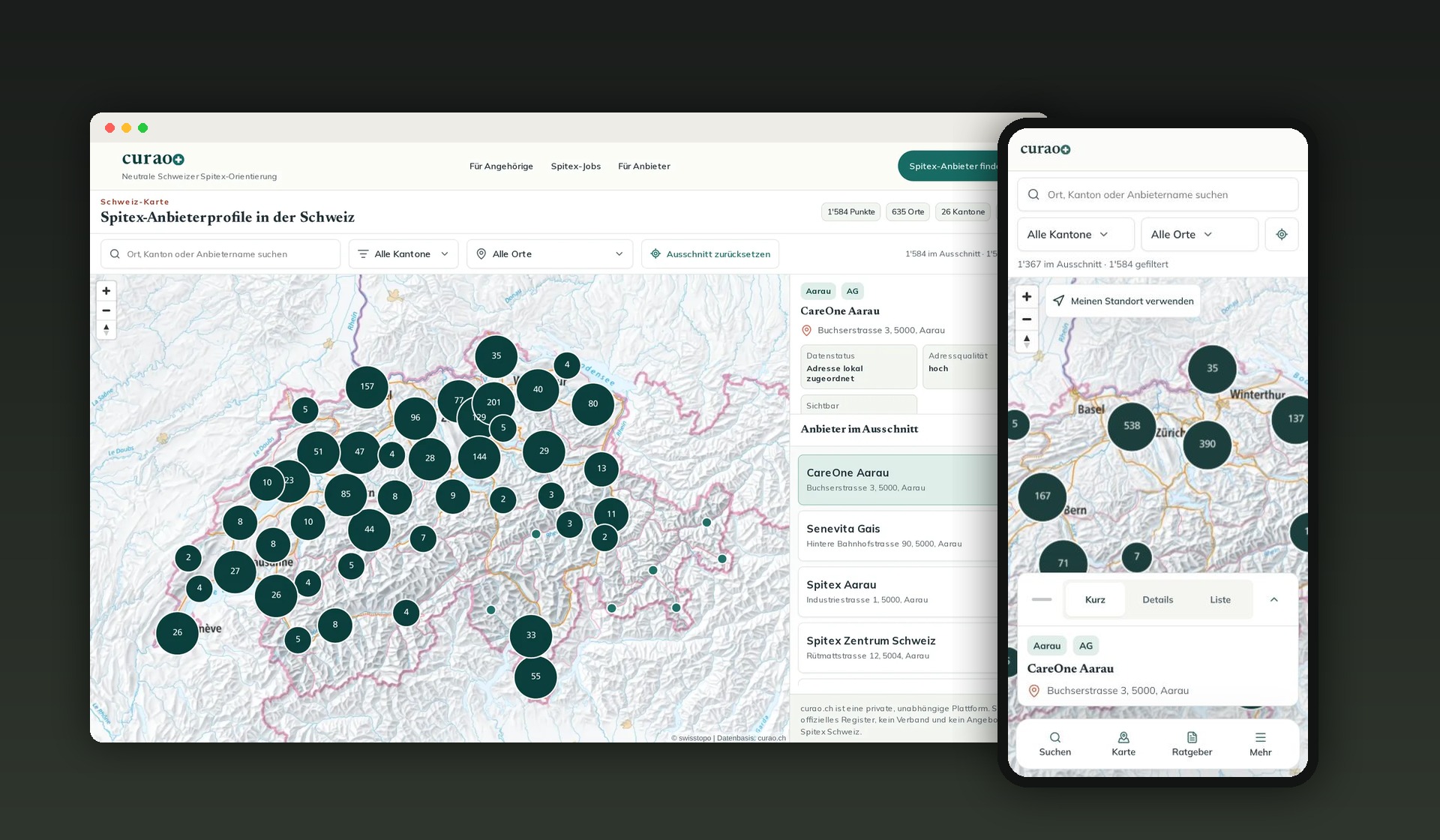Click the desktop provider search field
The width and height of the screenshot is (1440, 840).
[220, 254]
